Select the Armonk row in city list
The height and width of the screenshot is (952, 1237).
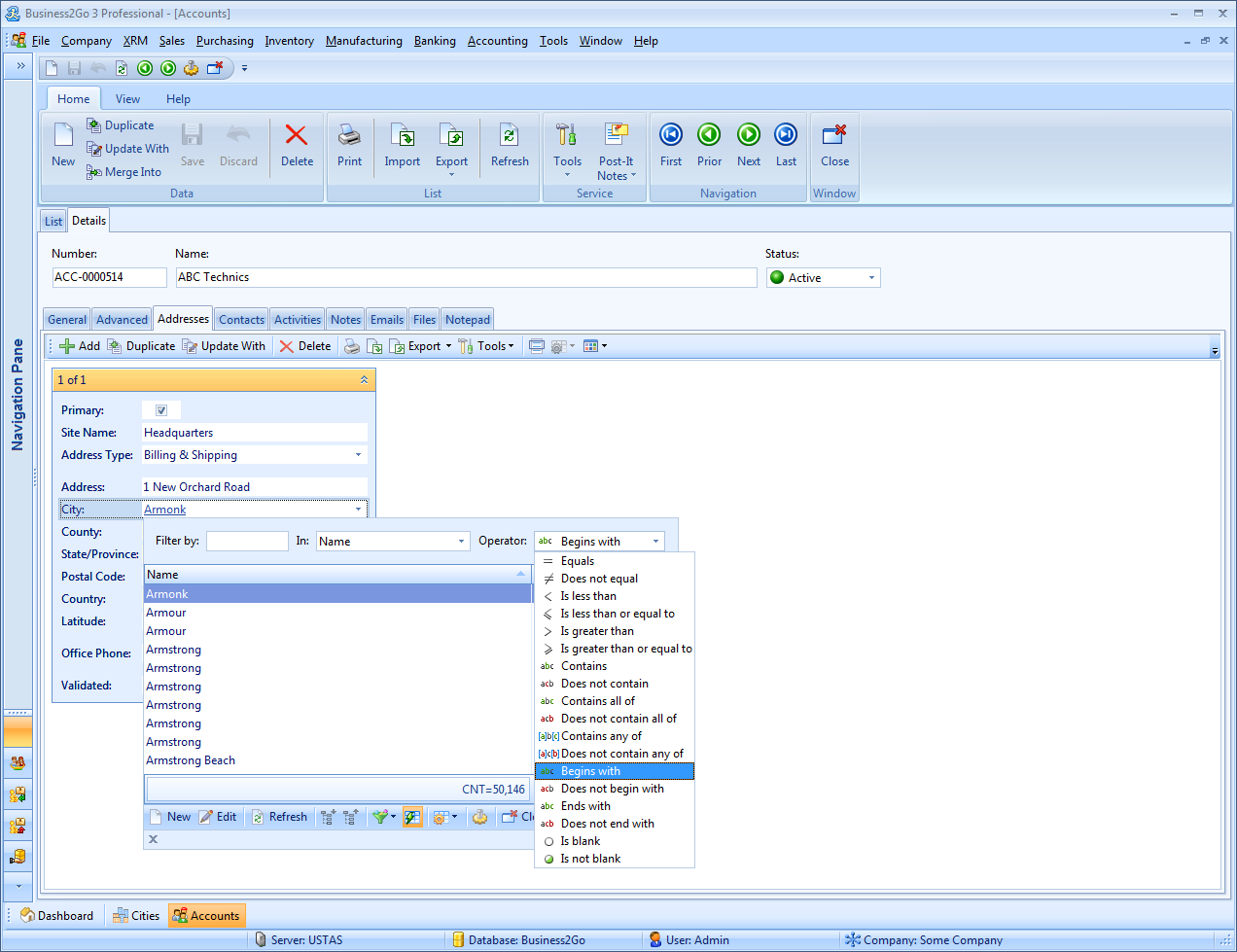click(337, 594)
